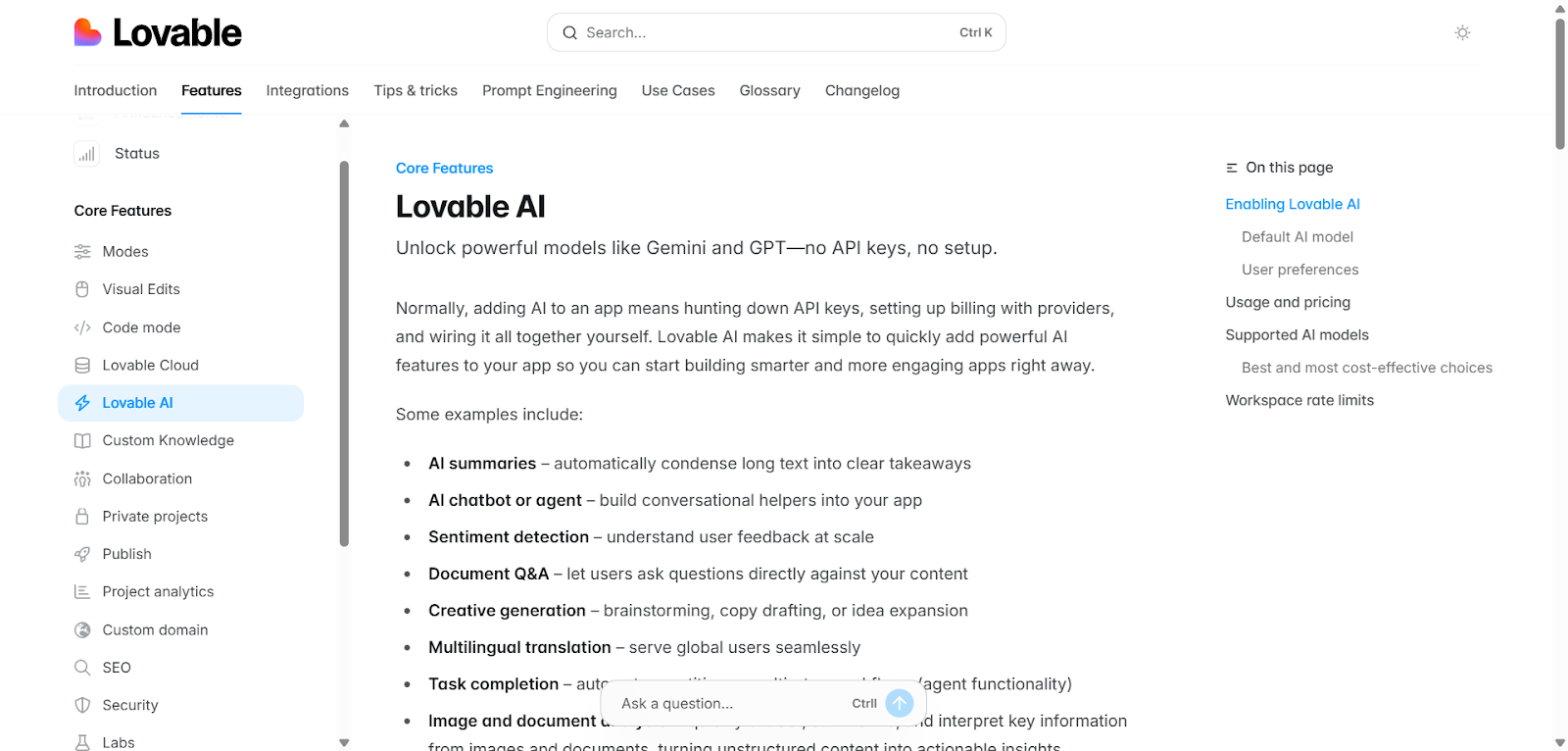1568x751 pixels.
Task: Submit question with the arrow send button
Action: click(899, 703)
